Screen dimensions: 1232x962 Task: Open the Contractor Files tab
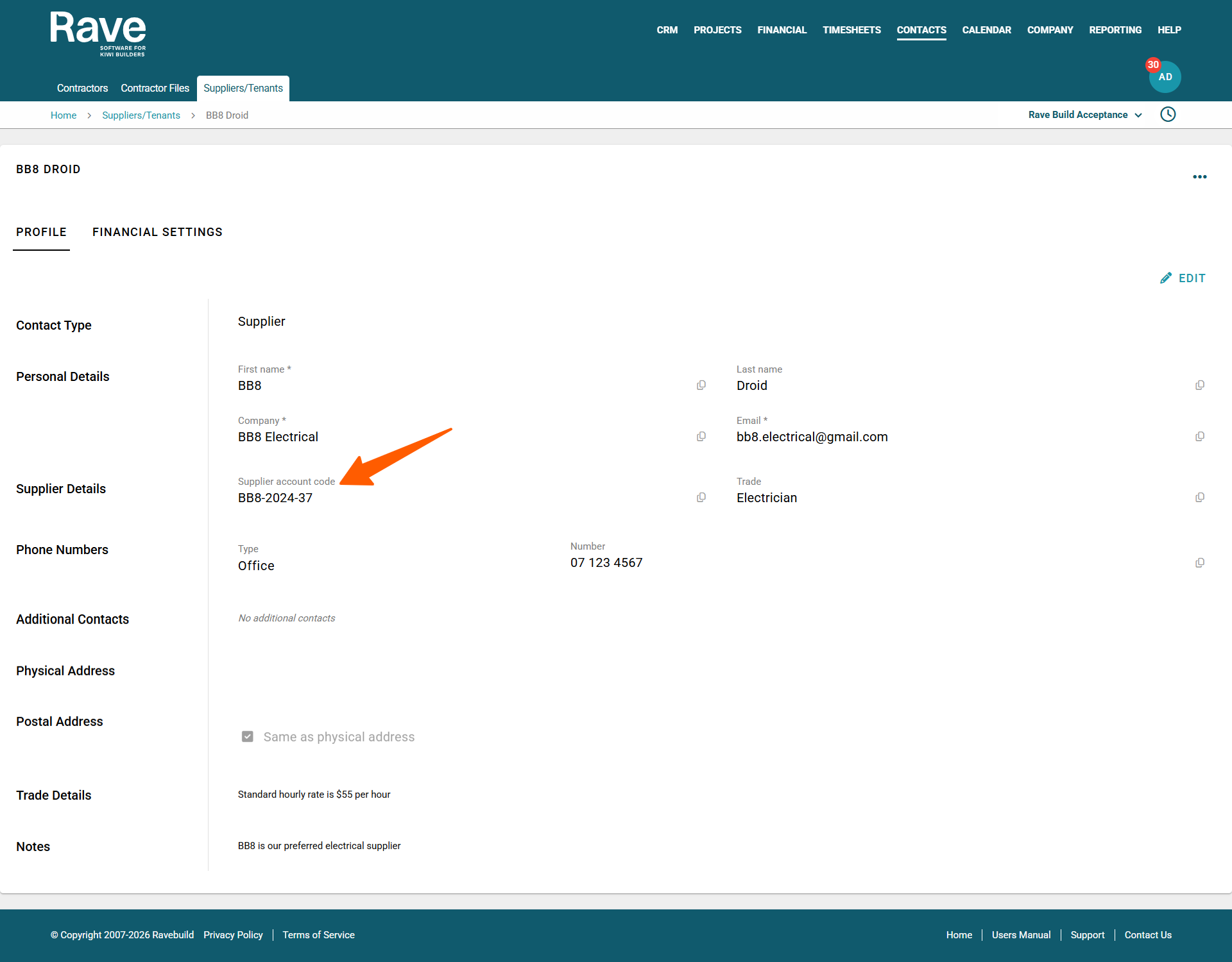[x=155, y=89]
